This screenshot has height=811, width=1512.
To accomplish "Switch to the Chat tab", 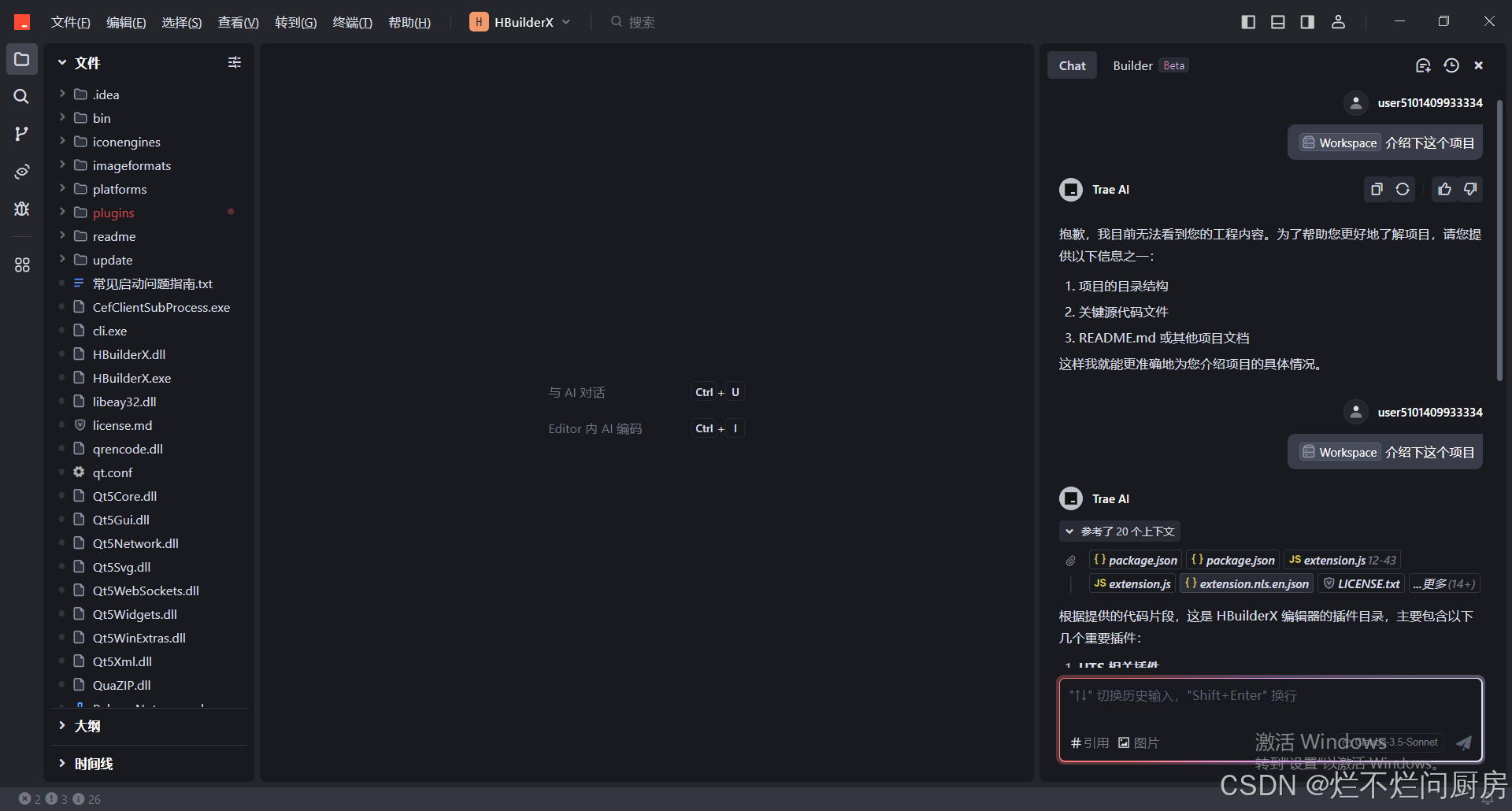I will pyautogui.click(x=1072, y=65).
